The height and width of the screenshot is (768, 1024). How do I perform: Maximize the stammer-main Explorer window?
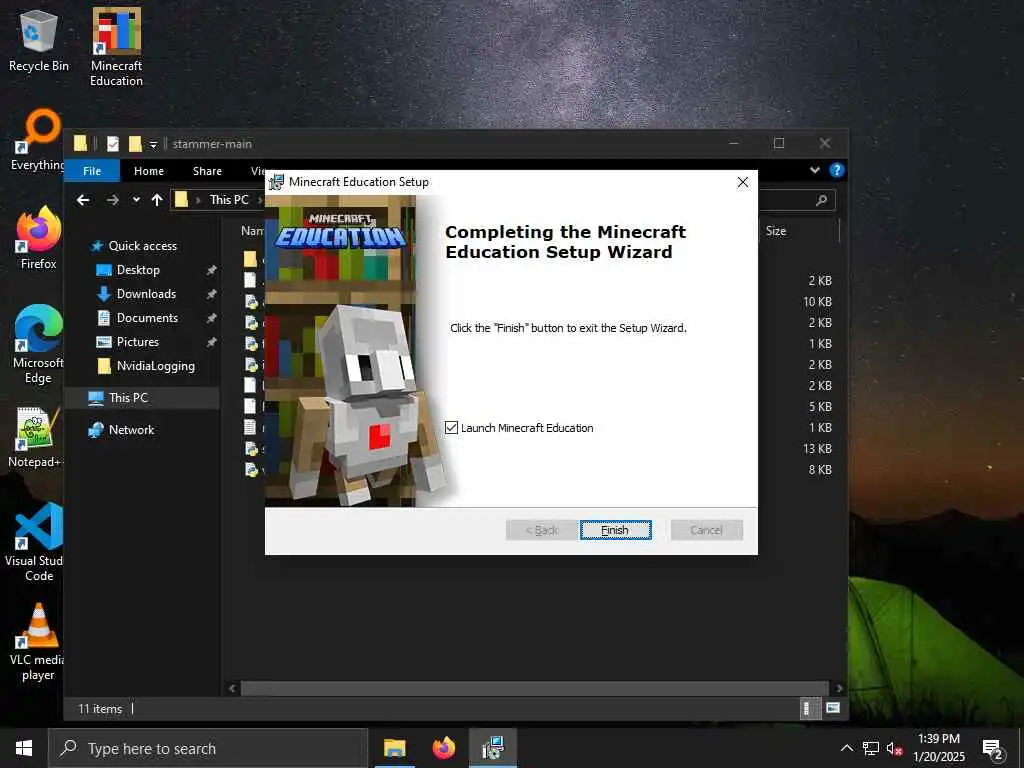(x=779, y=143)
